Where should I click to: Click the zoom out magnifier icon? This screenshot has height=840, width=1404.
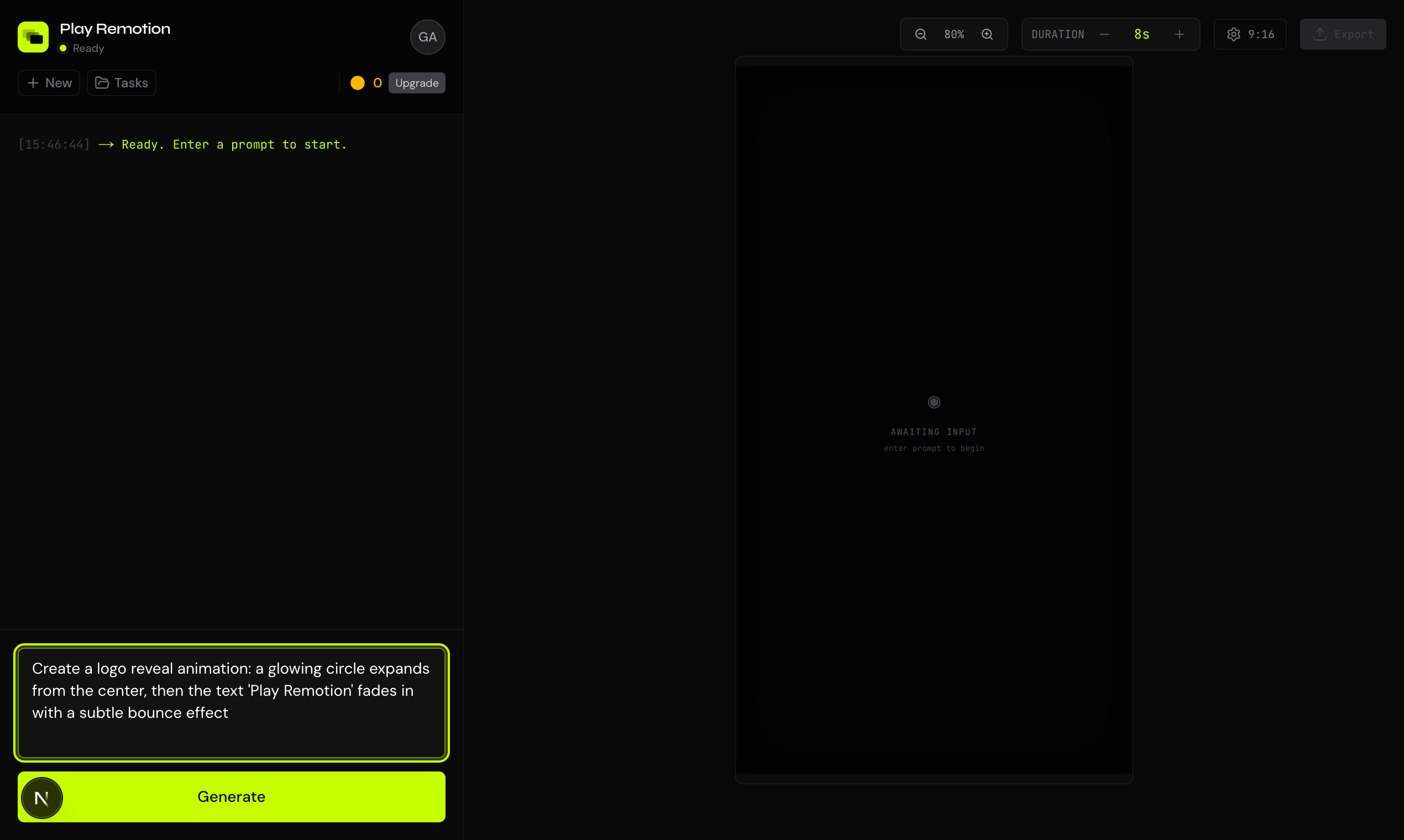click(x=920, y=34)
